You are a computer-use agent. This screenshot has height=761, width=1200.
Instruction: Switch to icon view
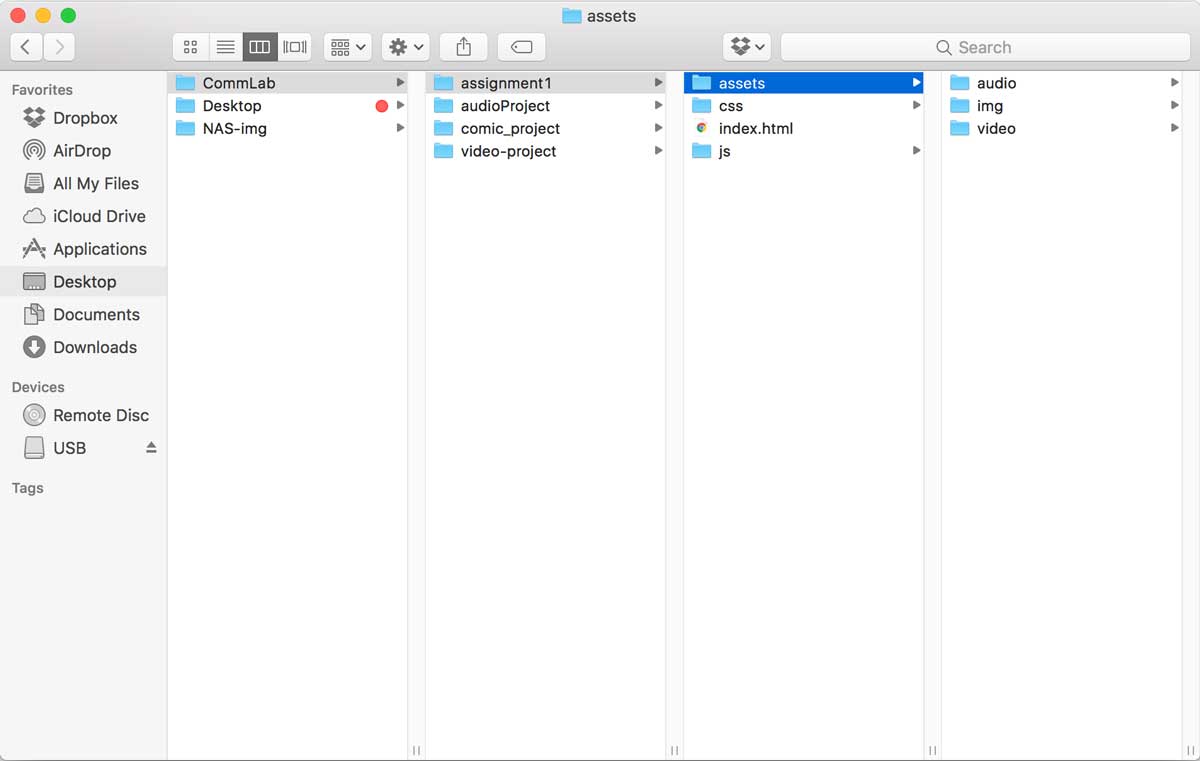(190, 47)
